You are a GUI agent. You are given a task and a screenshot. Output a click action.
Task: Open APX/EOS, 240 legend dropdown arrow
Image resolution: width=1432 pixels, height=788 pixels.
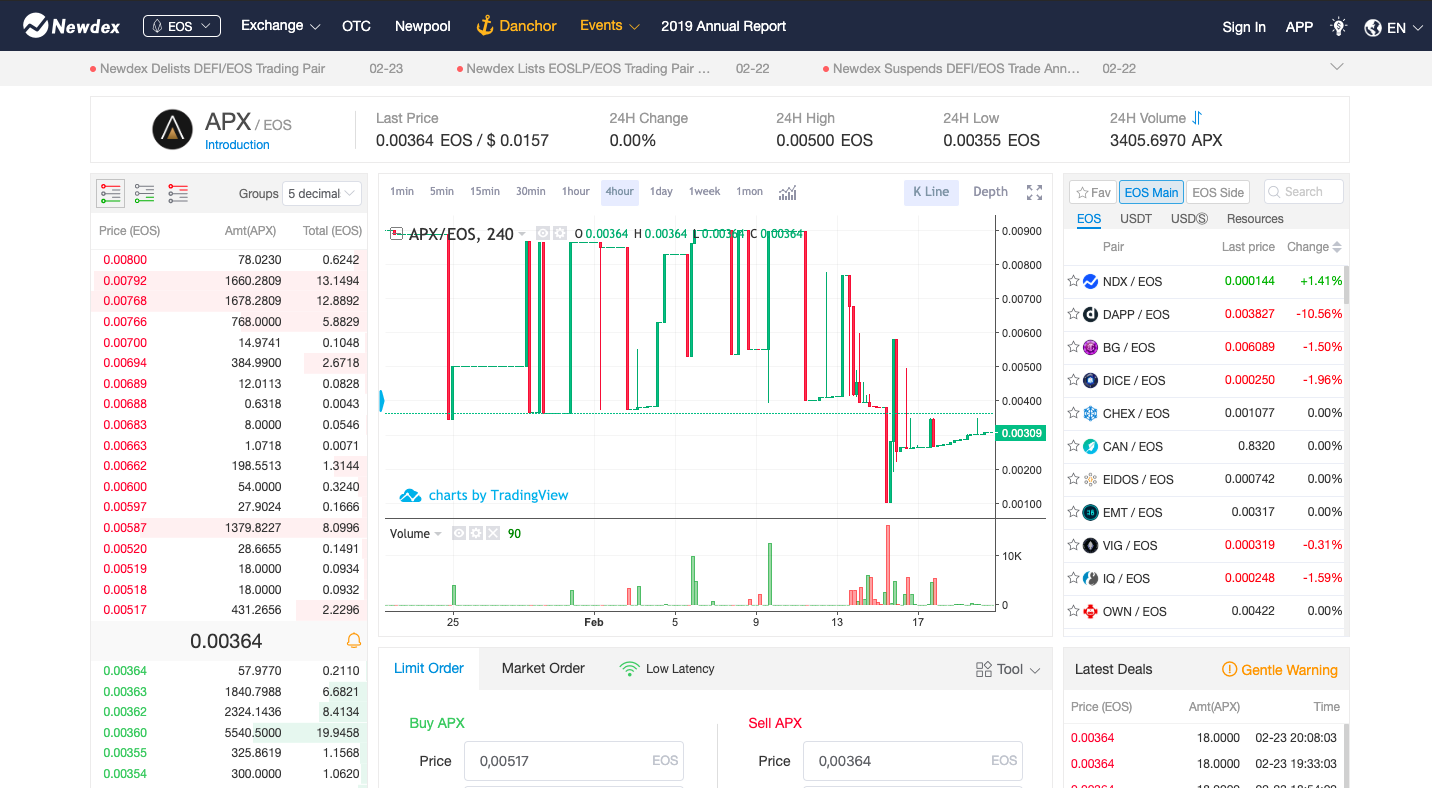click(522, 234)
